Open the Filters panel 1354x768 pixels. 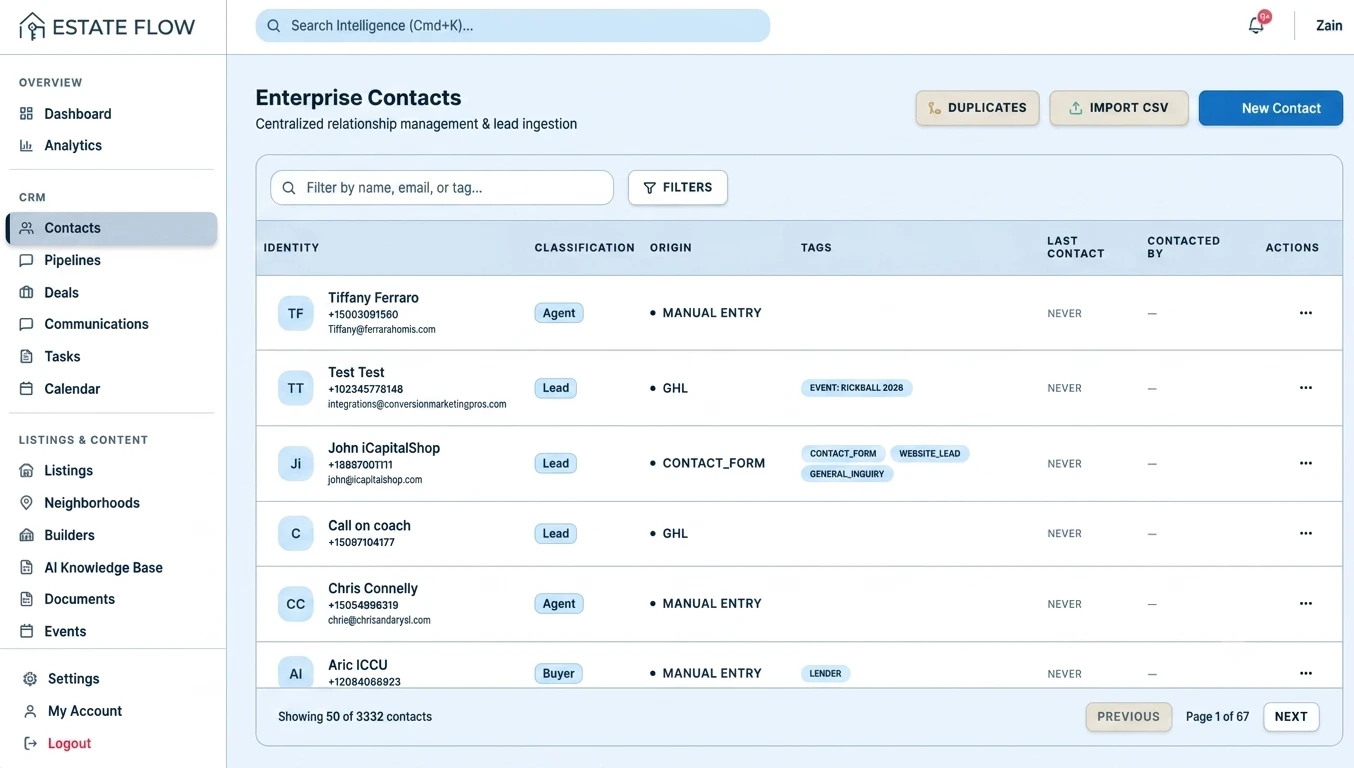click(x=677, y=188)
